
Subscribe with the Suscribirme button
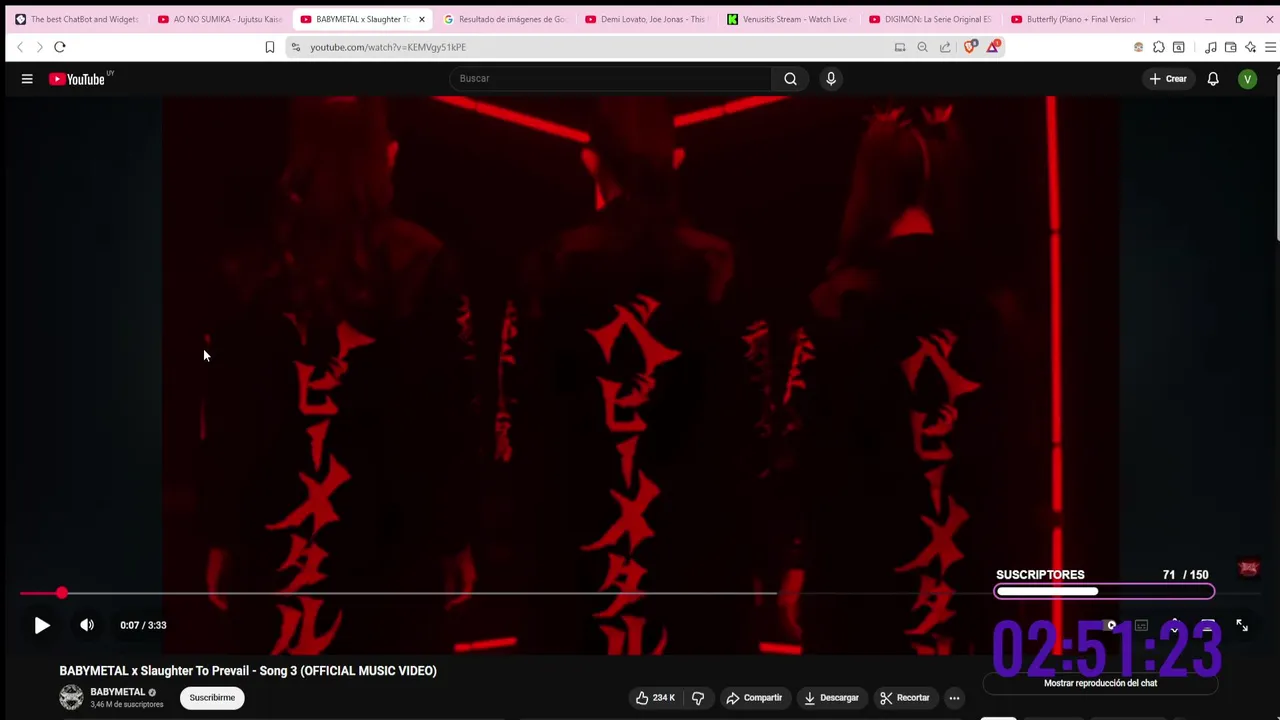(212, 698)
